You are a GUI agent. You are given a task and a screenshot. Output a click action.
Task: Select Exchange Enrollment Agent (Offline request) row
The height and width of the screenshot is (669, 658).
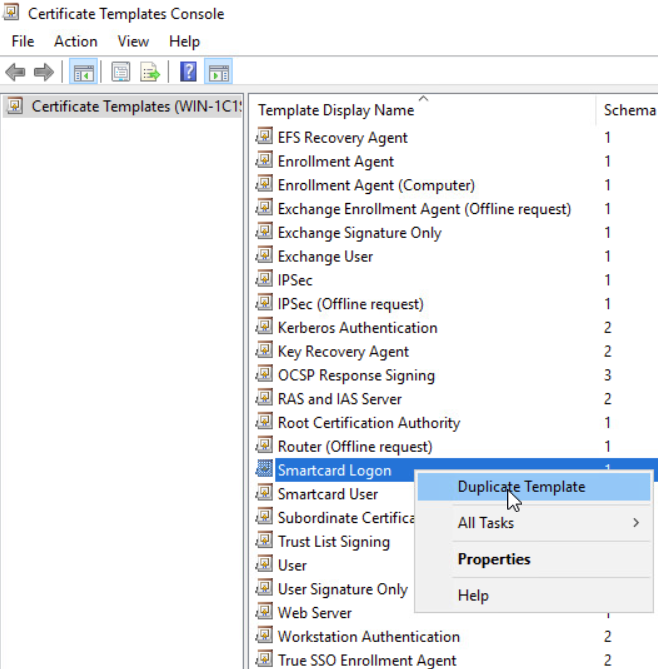pos(425,209)
